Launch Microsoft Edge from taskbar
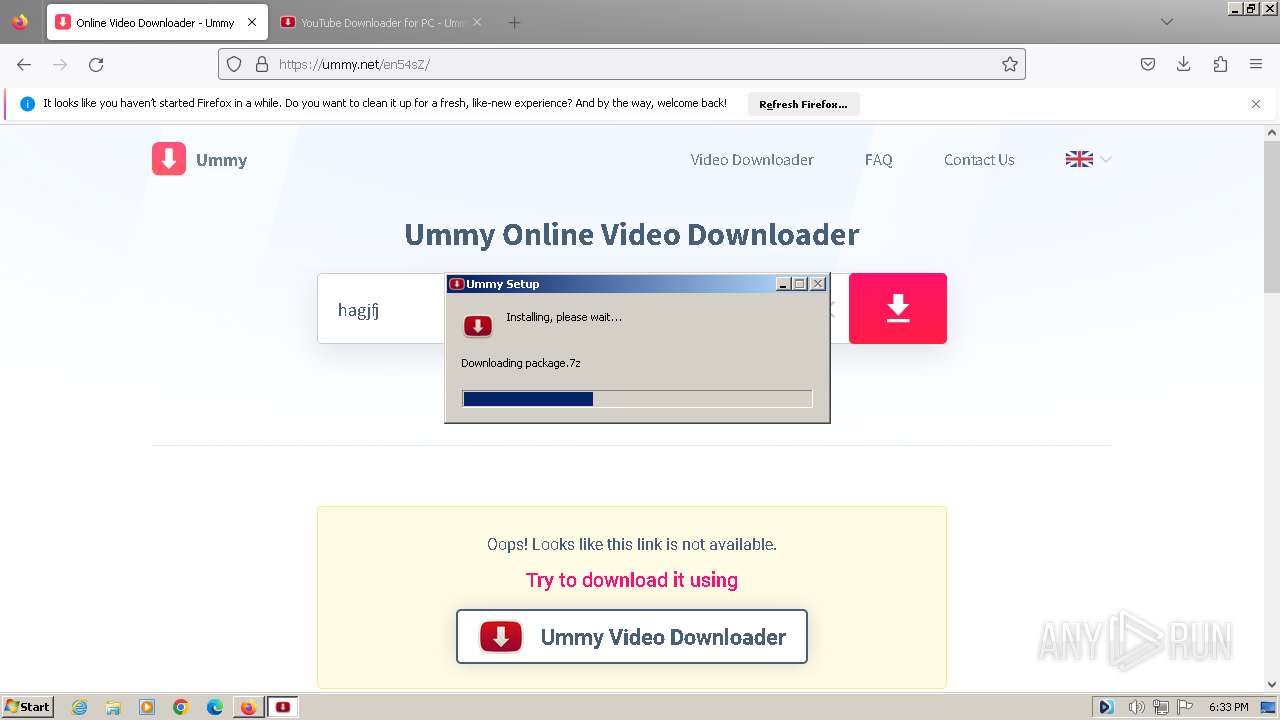The image size is (1280, 720). point(215,707)
